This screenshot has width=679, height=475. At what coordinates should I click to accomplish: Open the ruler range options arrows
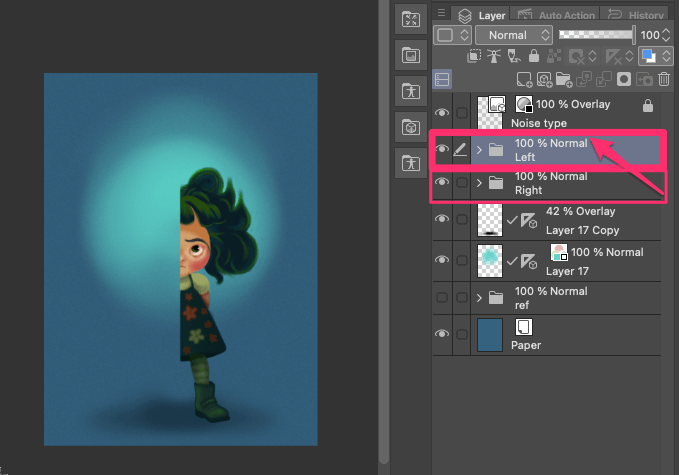(630, 56)
